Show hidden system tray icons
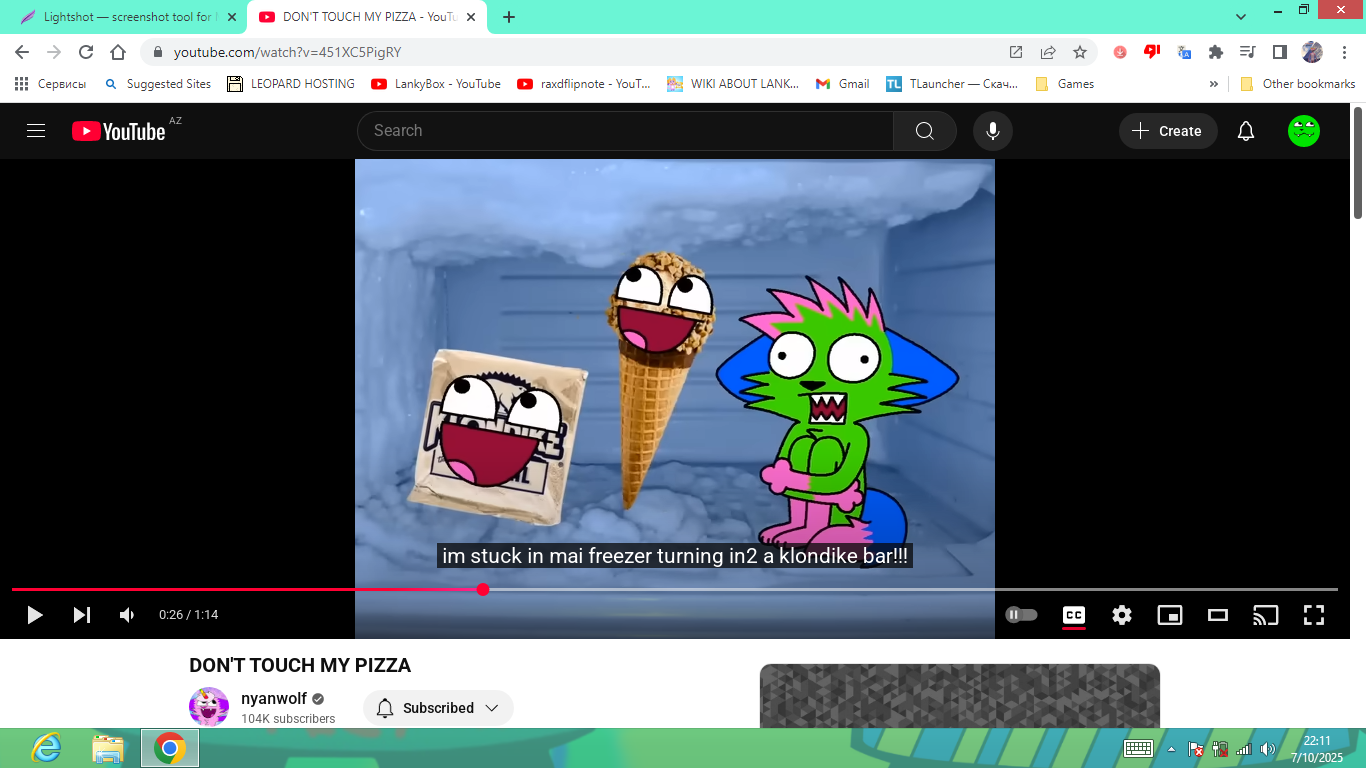This screenshot has height=768, width=1366. point(1171,749)
